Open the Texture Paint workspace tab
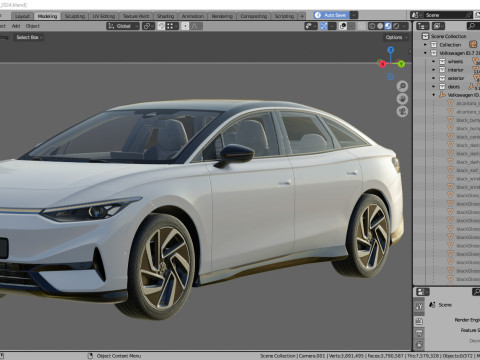 coord(136,16)
